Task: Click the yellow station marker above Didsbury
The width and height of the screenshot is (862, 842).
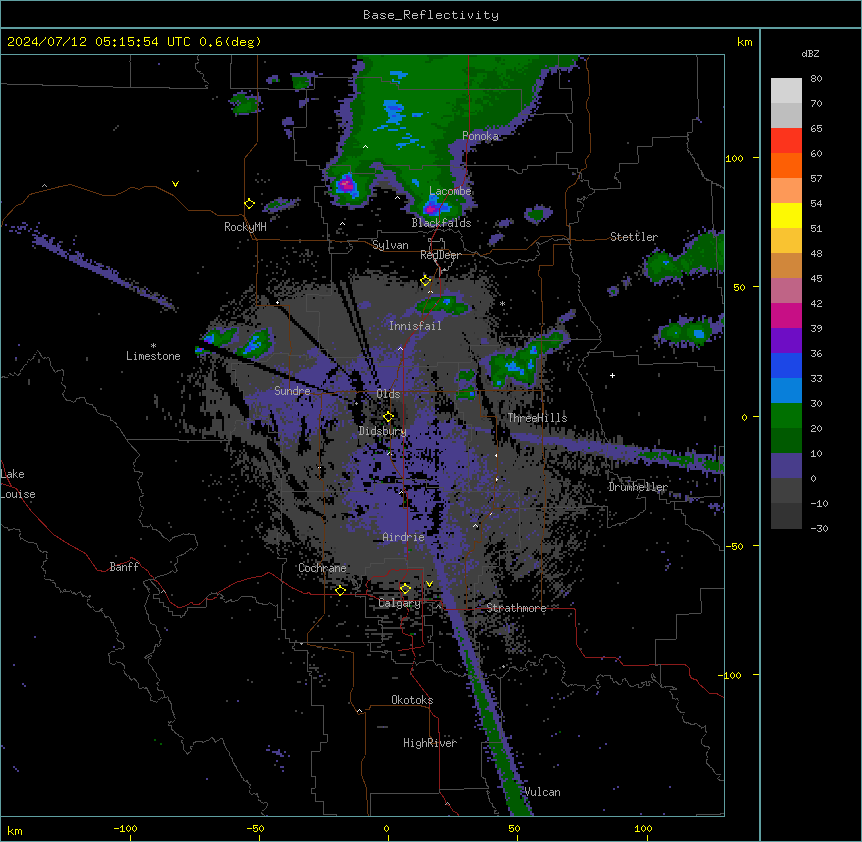Action: [388, 416]
